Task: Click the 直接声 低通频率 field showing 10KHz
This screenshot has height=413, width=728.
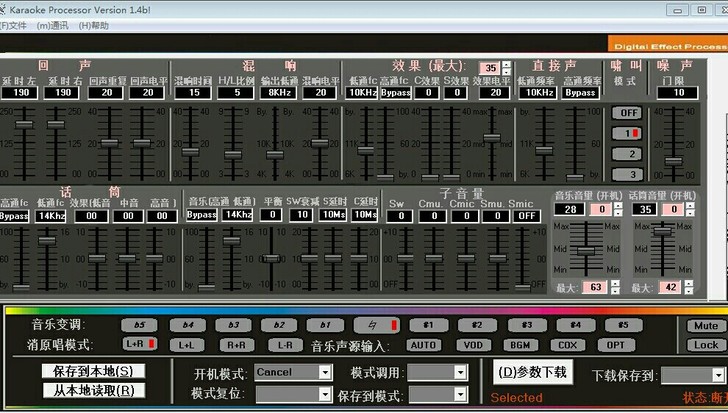Action: pyautogui.click(x=537, y=93)
